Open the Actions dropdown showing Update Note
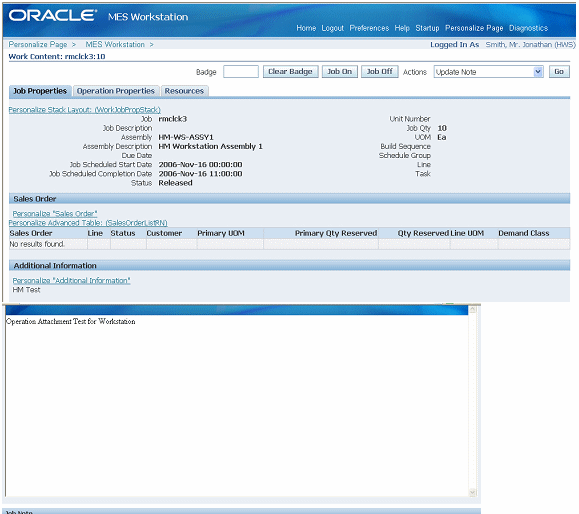579x514 pixels. pyautogui.click(x=488, y=72)
